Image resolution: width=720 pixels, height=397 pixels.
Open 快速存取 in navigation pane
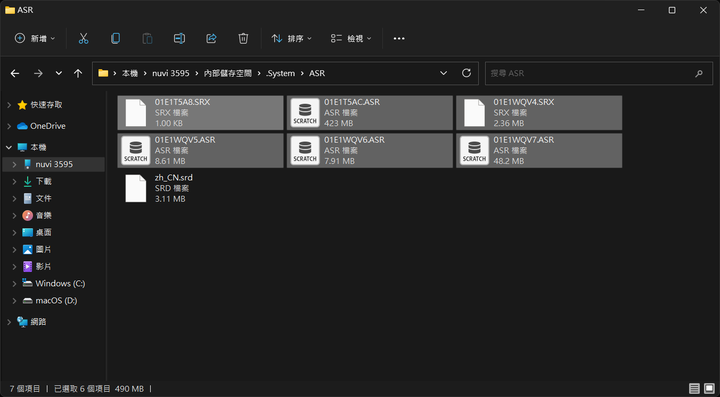(x=46, y=105)
